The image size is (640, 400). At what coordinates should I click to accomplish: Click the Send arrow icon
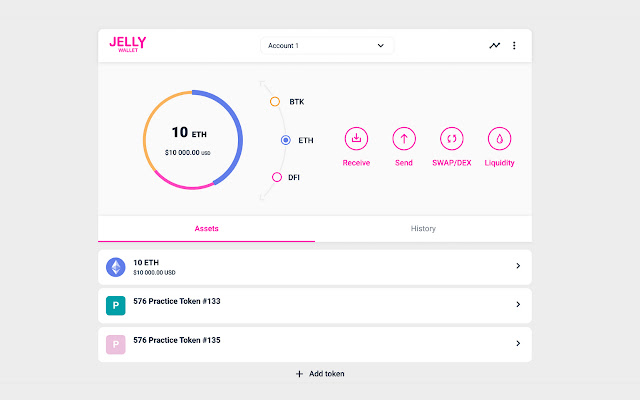click(404, 138)
